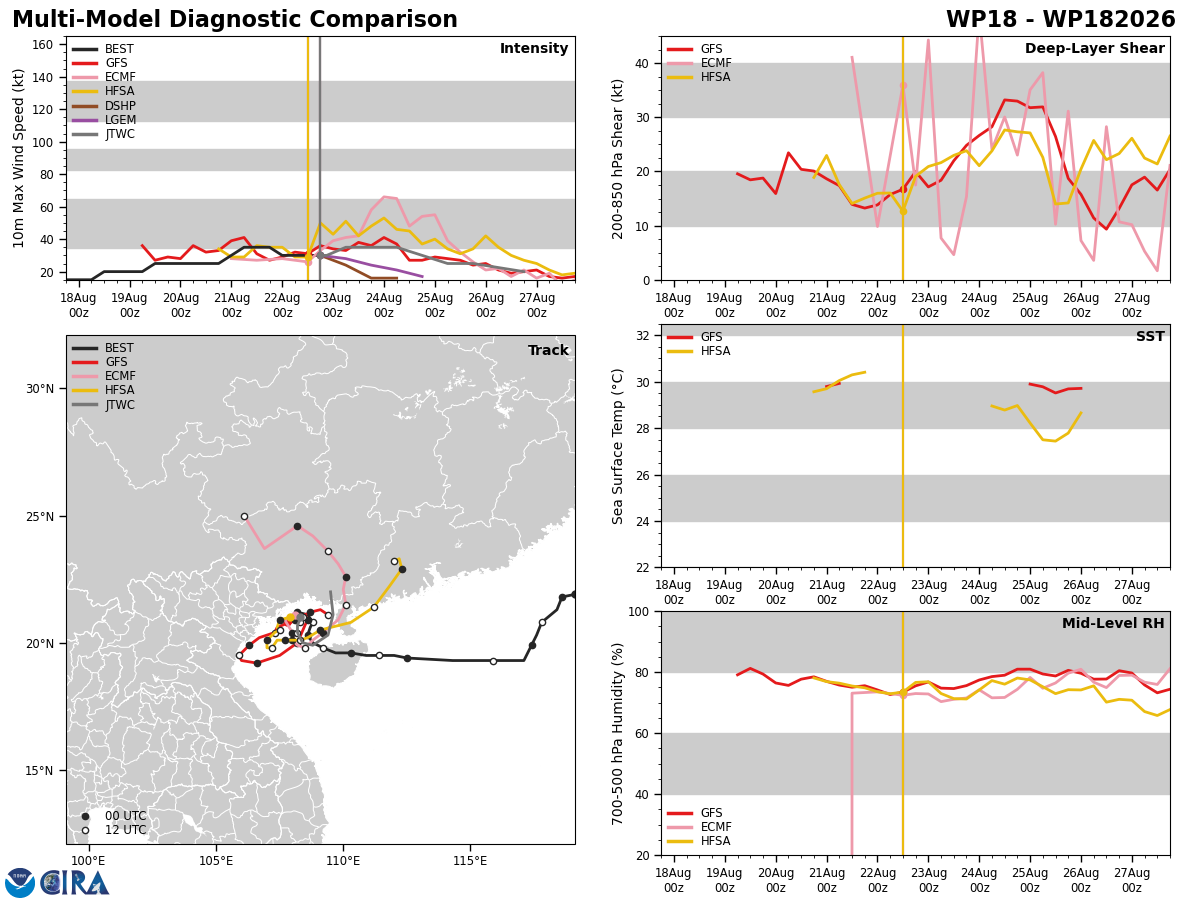1200x900 pixels.
Task: Click the HFSA entry in SST legend
Action: point(699,351)
